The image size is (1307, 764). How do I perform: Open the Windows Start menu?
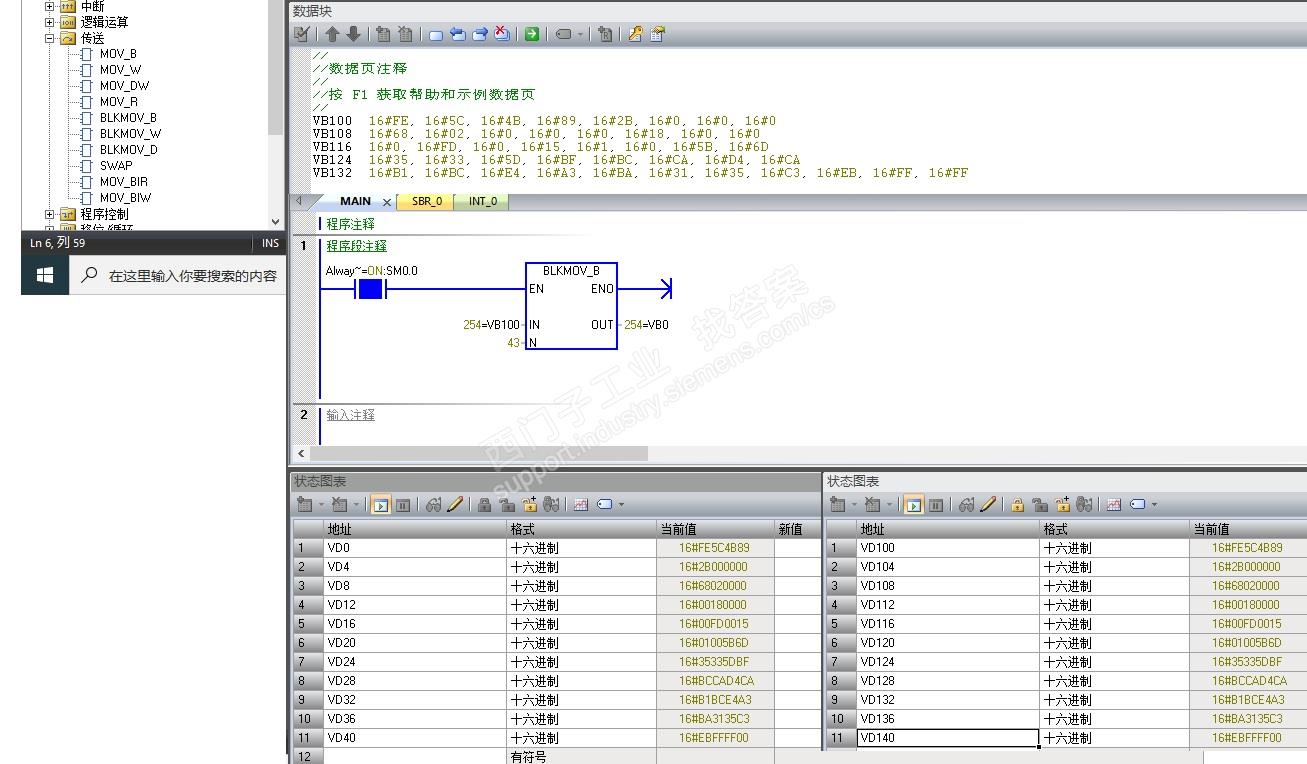45,275
